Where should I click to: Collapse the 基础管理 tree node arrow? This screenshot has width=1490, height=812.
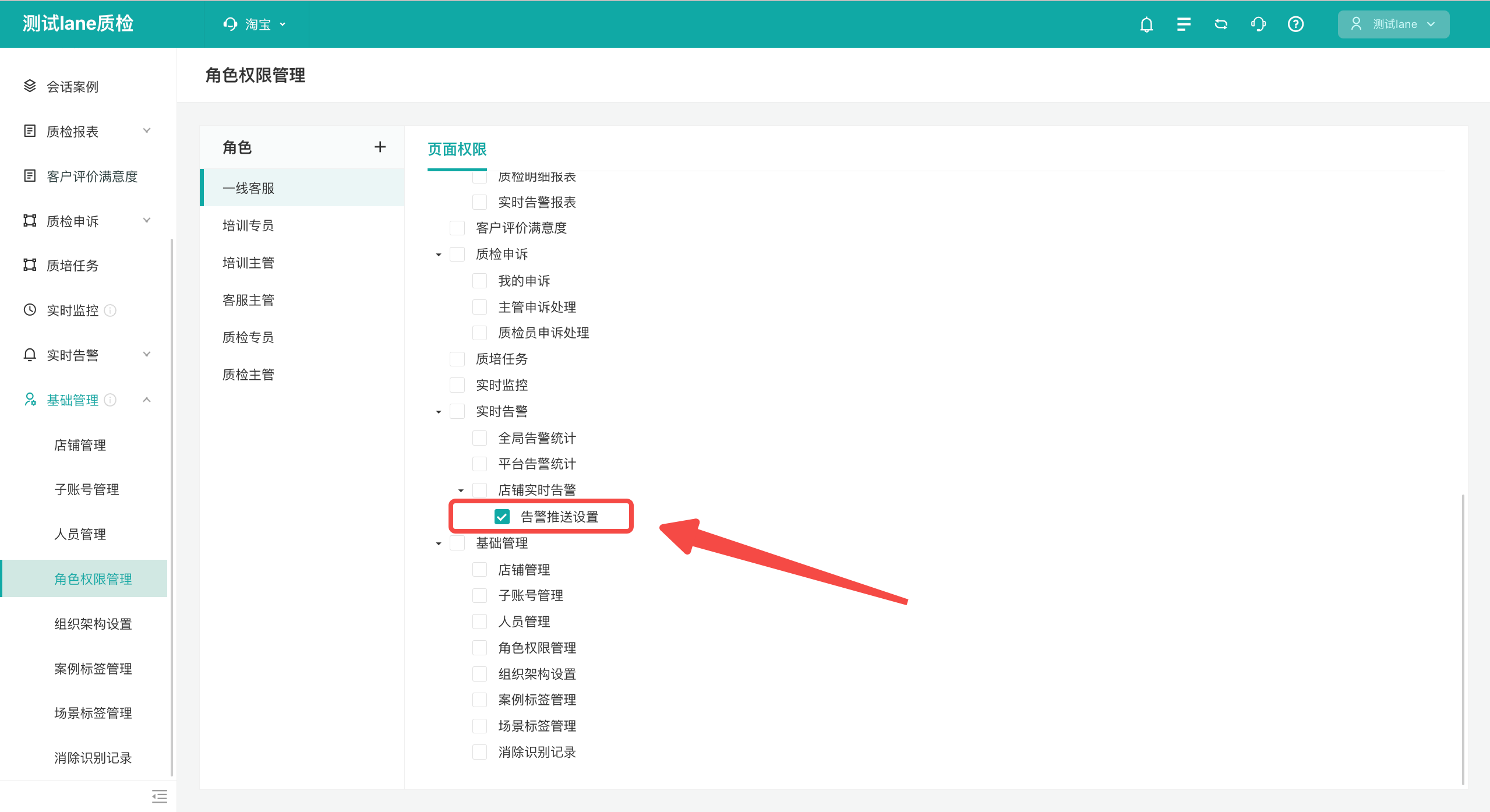pos(439,543)
